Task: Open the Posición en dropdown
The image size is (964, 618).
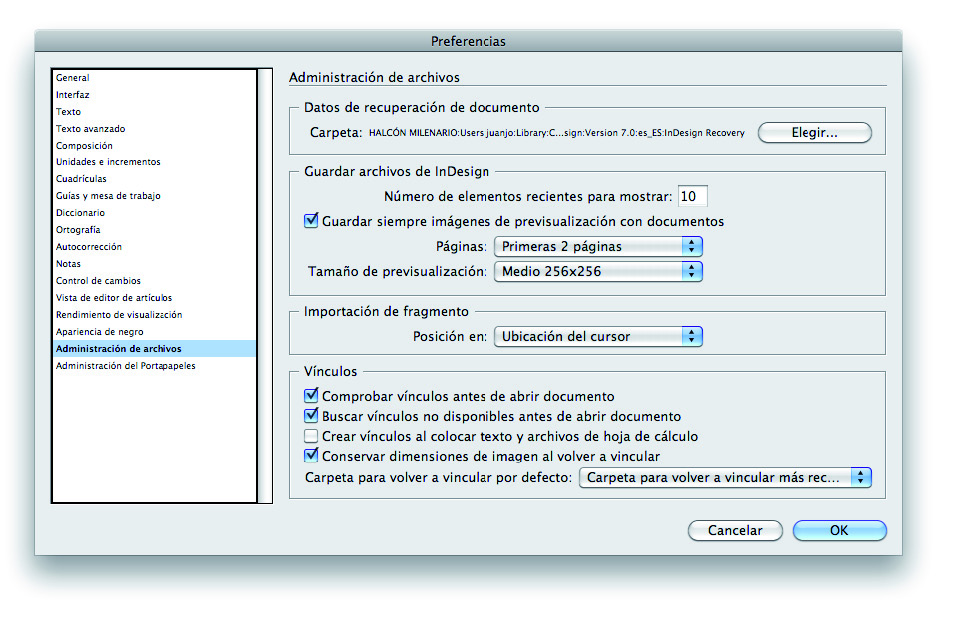Action: [x=598, y=336]
